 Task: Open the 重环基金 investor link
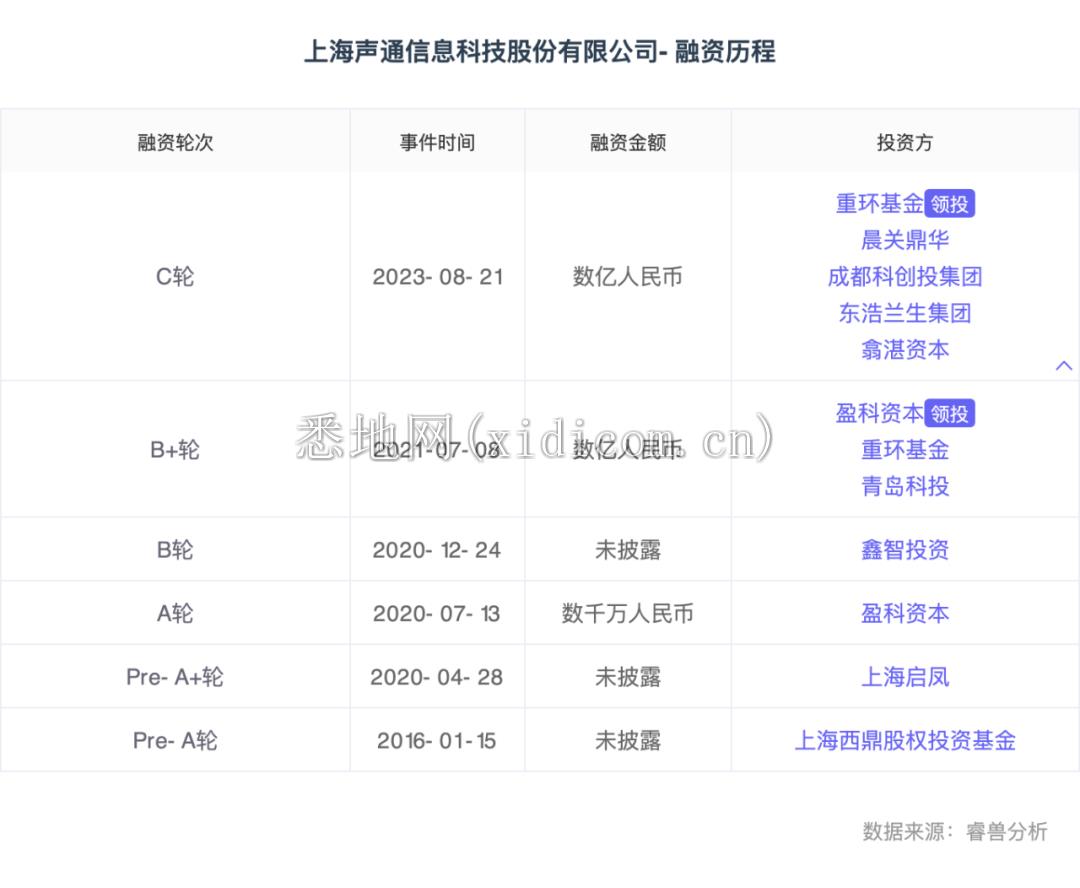pos(878,203)
